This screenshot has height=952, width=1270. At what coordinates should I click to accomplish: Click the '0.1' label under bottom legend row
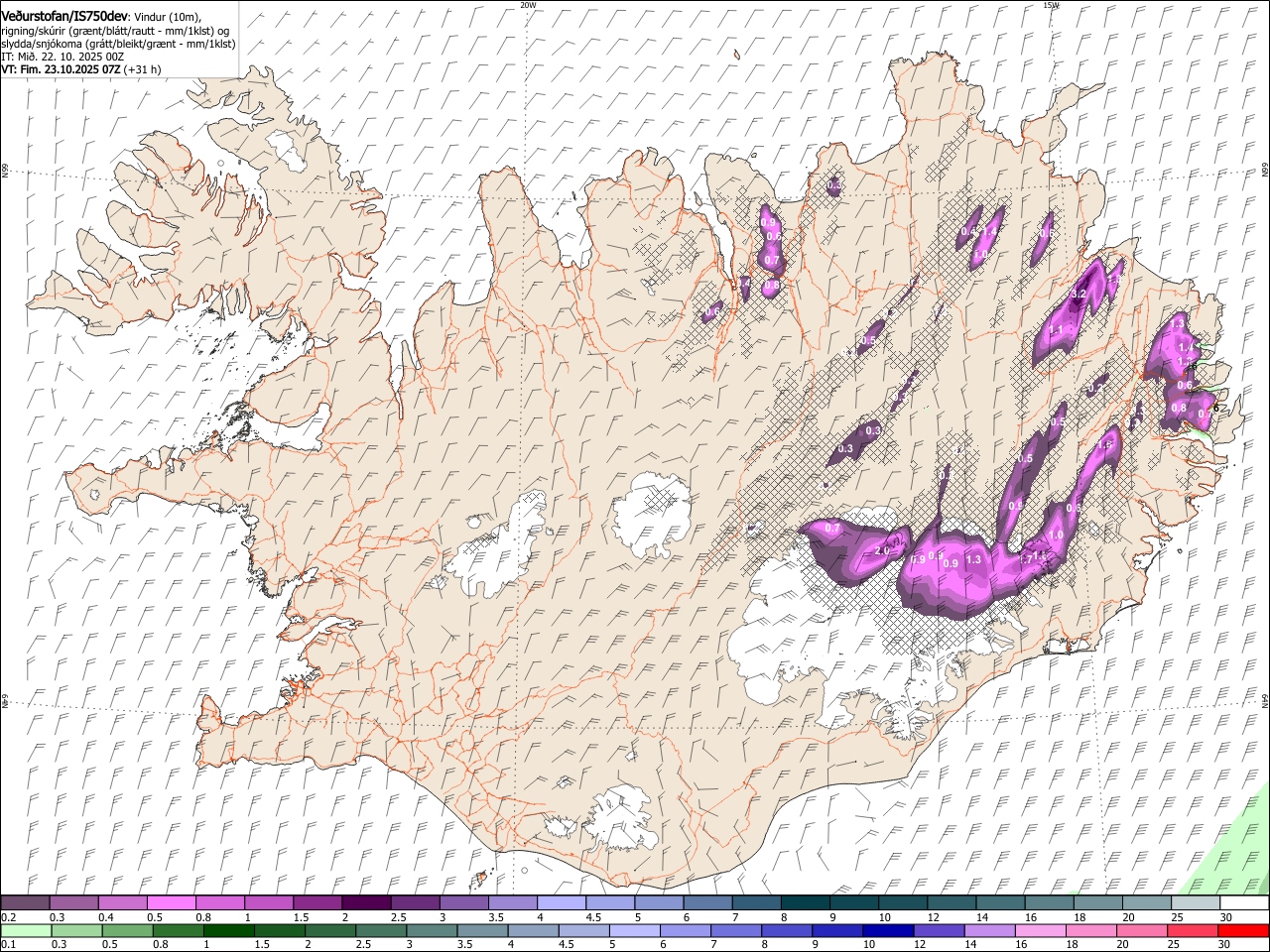[x=8, y=945]
